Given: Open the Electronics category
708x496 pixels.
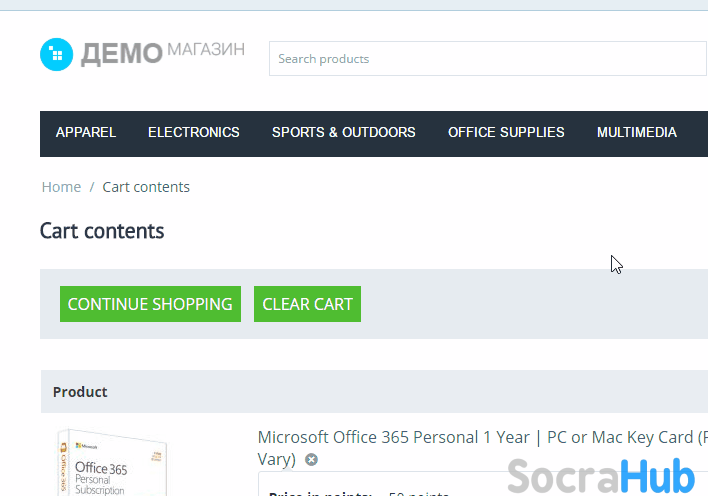Looking at the screenshot, I should pyautogui.click(x=194, y=132).
